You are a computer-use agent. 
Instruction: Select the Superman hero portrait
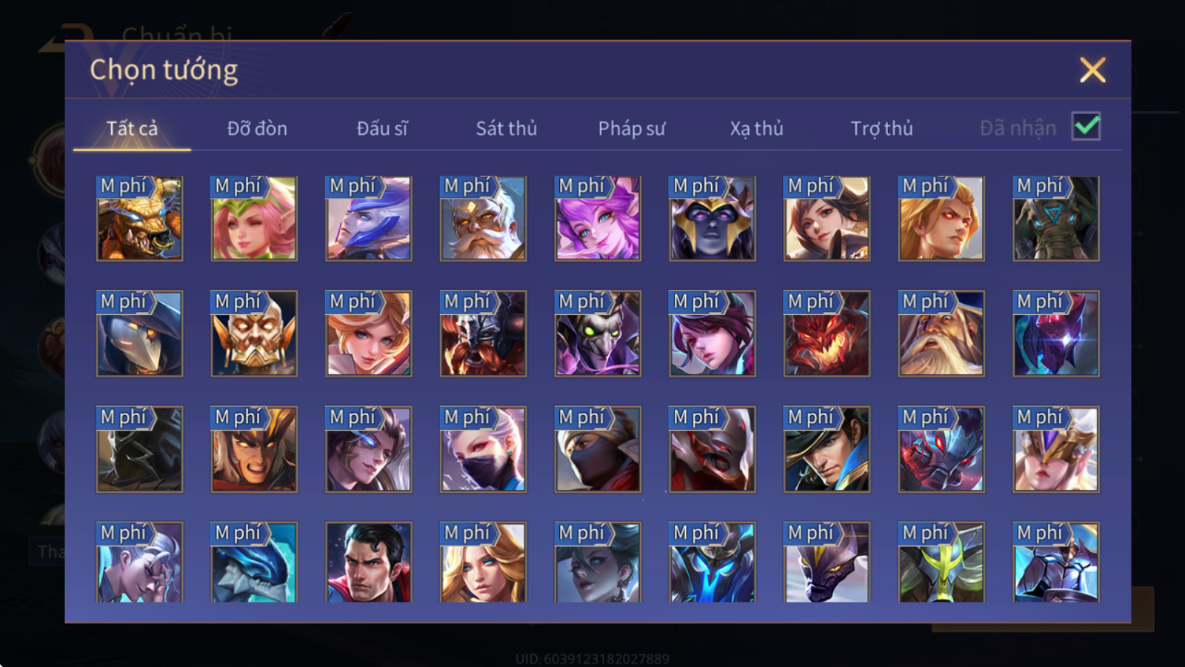click(x=369, y=562)
